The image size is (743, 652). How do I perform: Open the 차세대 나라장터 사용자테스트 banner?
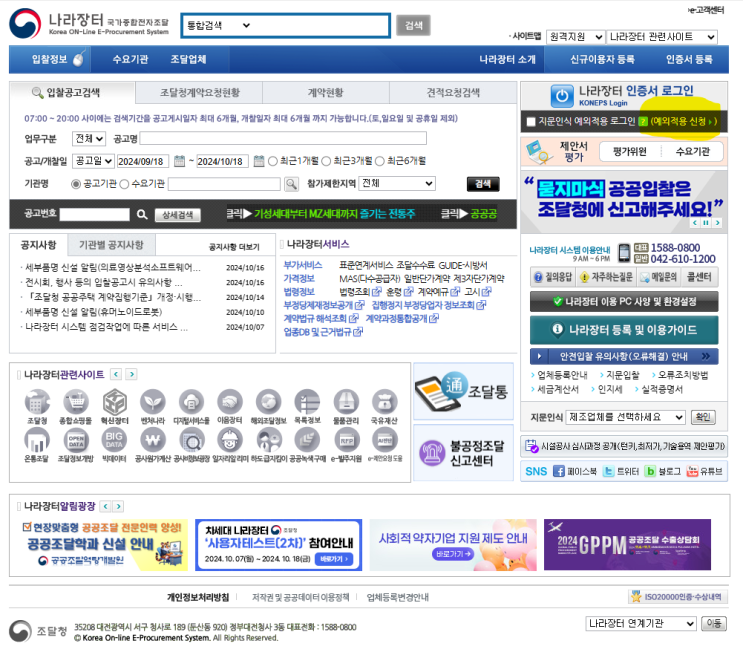(279, 545)
